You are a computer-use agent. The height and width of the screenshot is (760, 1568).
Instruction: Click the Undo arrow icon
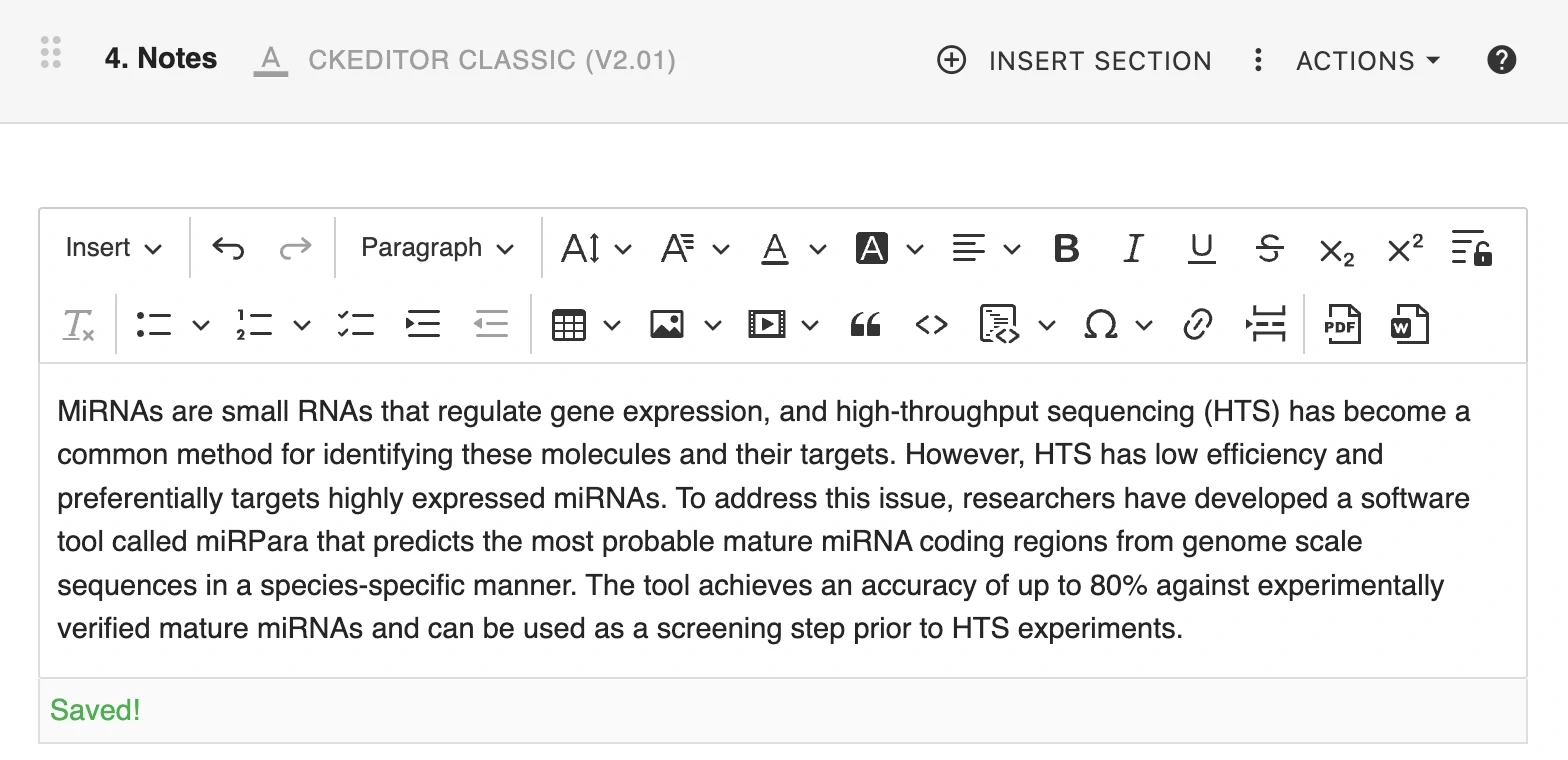click(x=228, y=248)
